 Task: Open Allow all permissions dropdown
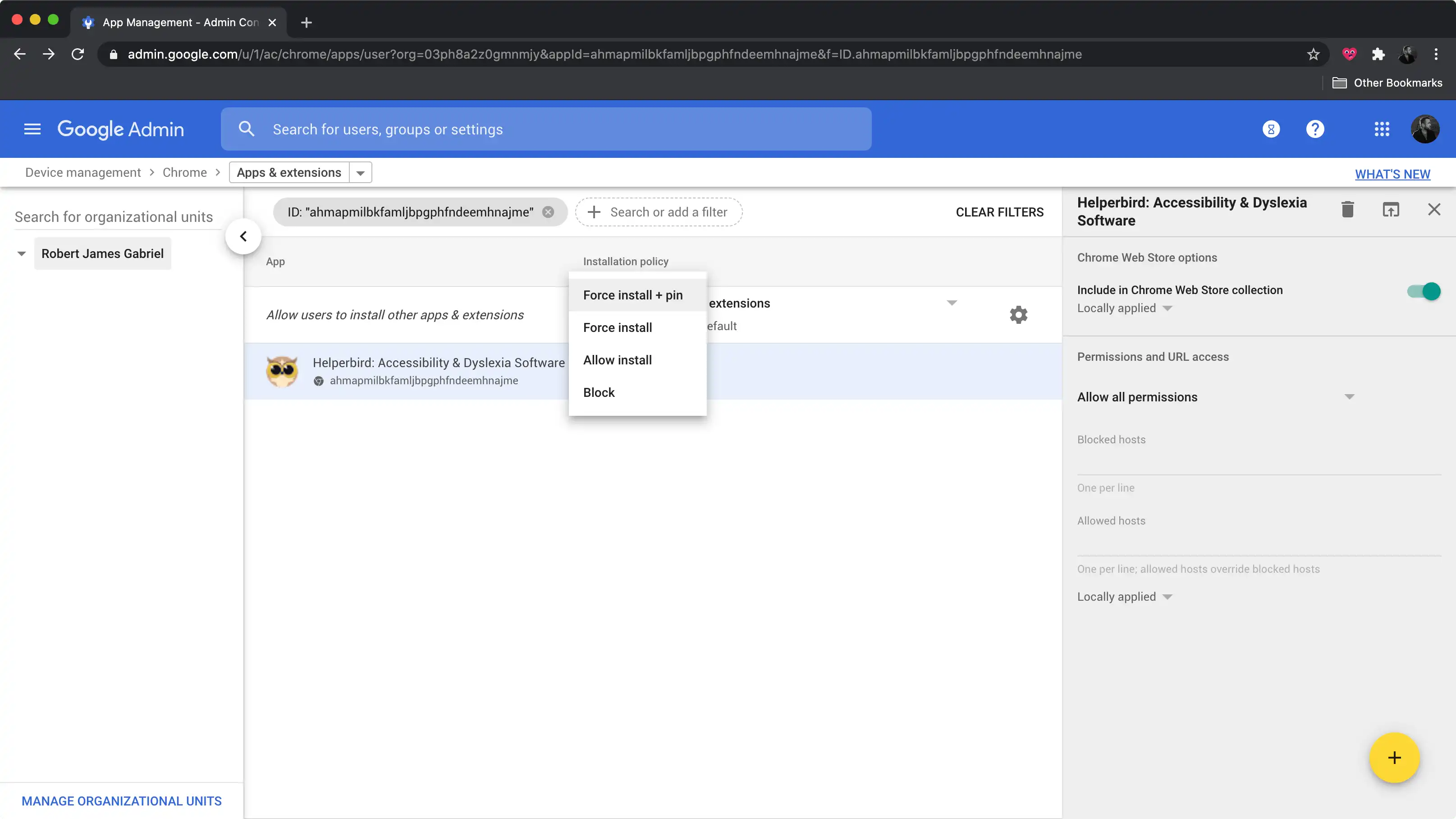tap(1216, 397)
